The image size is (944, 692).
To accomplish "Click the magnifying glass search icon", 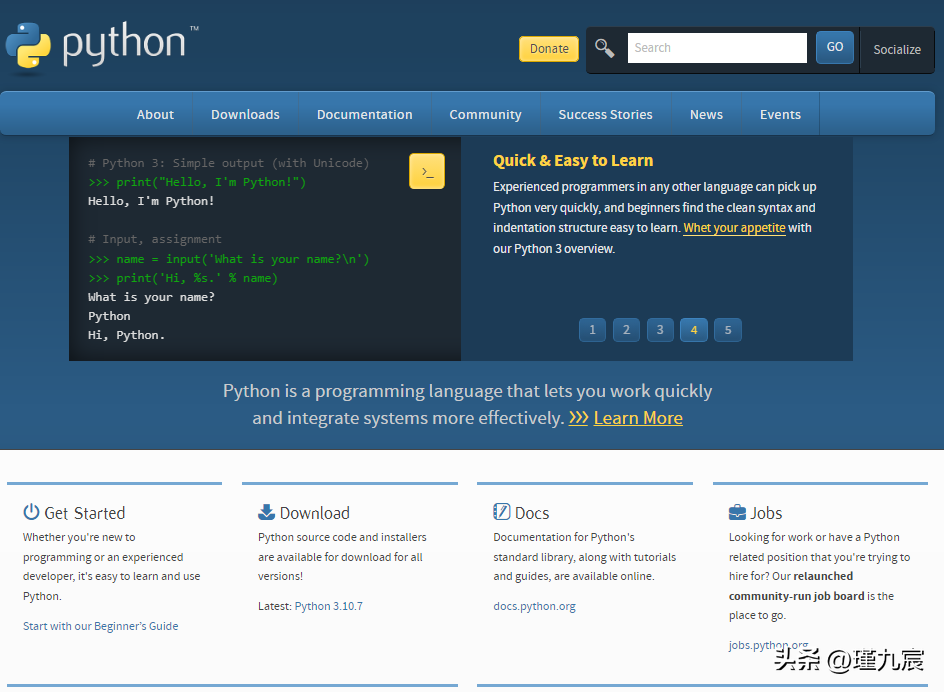I will tap(604, 48).
